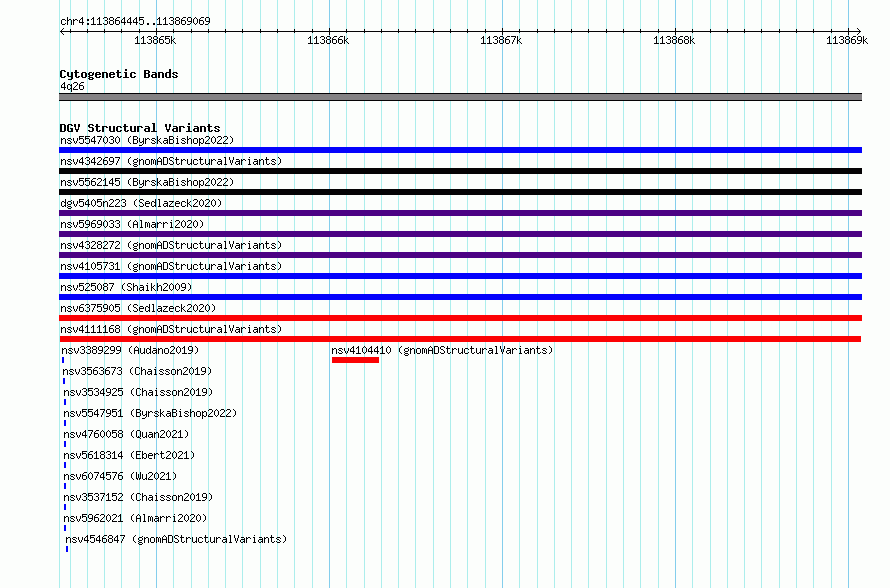
Task: Click the blue bar under nsv525087
Action: (460, 297)
